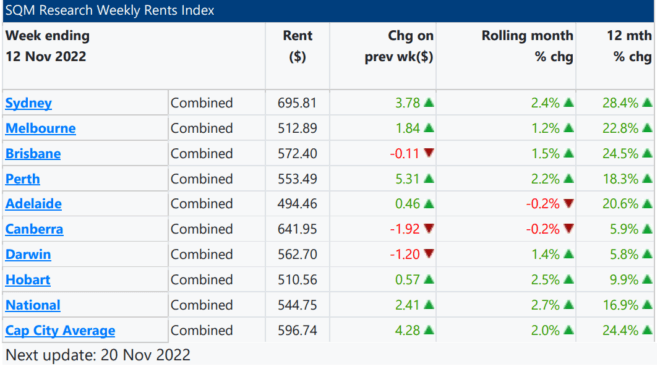Open the Darwin rents link
Image resolution: width=657 pixels, height=368 pixels.
[x=28, y=254]
